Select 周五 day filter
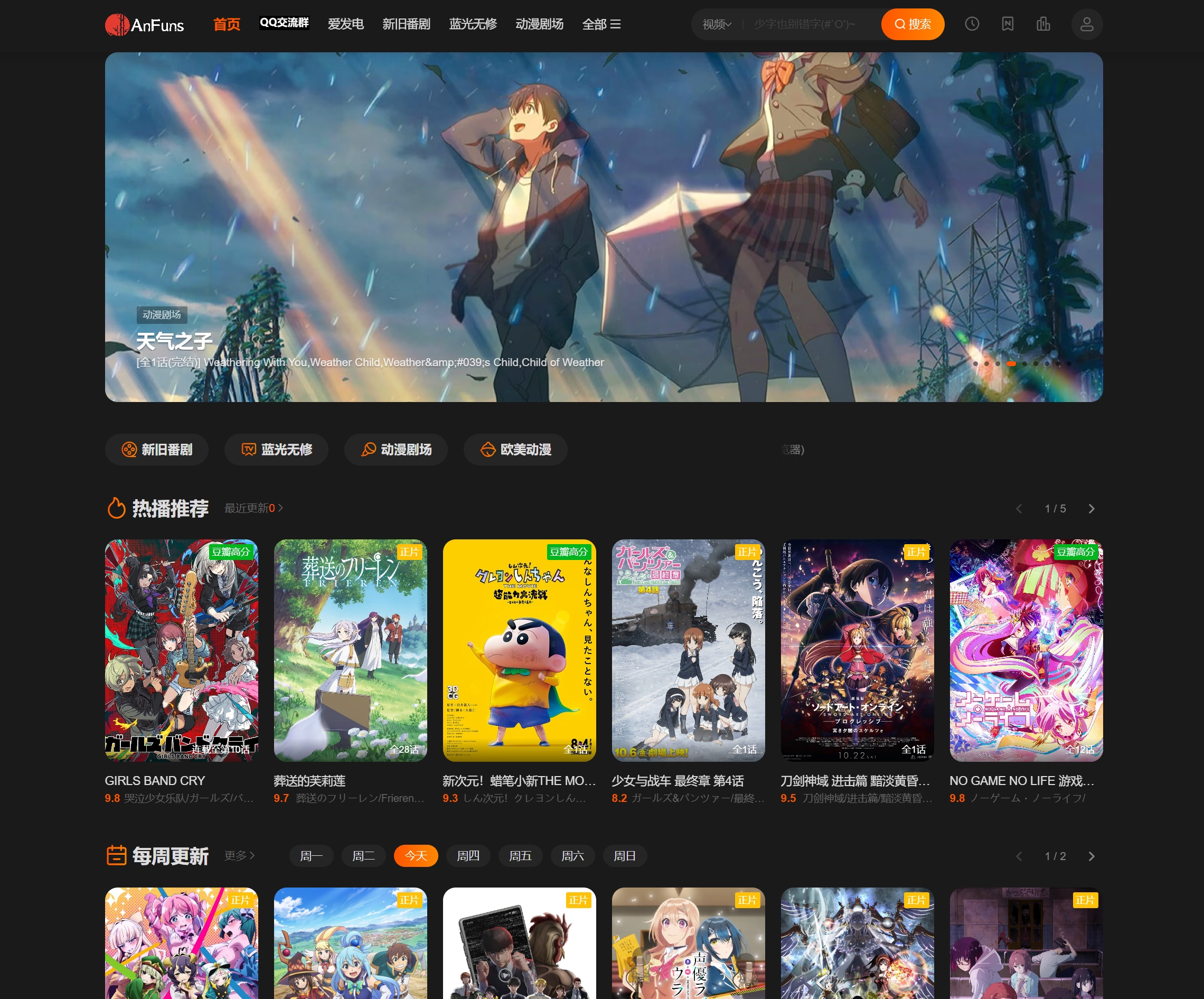The width and height of the screenshot is (1204, 999). (520, 856)
